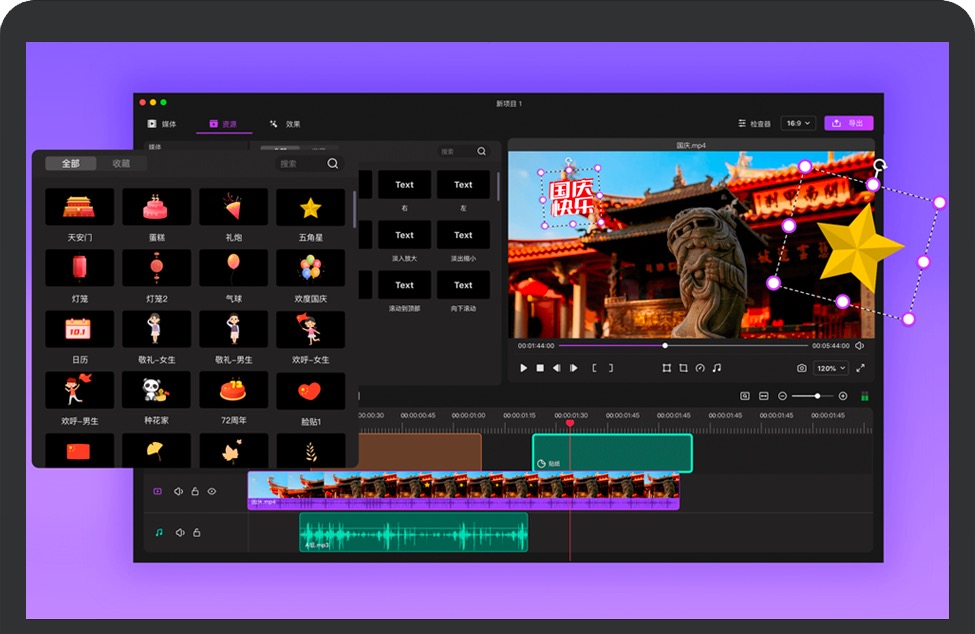Image resolution: width=975 pixels, height=634 pixels.
Task: Open the speed gauge icon under preview
Action: (700, 368)
